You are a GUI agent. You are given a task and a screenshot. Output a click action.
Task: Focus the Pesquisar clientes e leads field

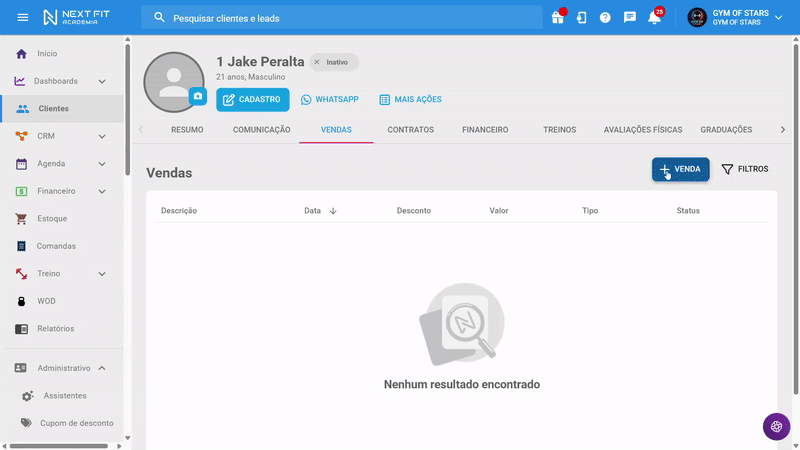coord(342,18)
